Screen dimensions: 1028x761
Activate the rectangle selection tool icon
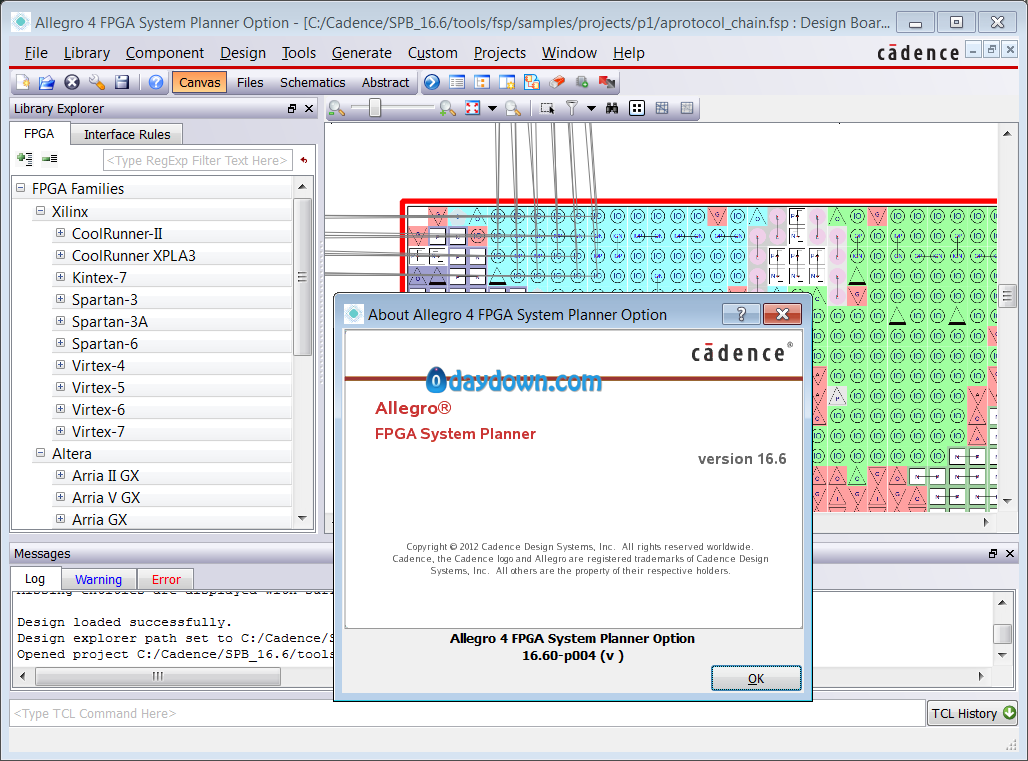pyautogui.click(x=547, y=108)
